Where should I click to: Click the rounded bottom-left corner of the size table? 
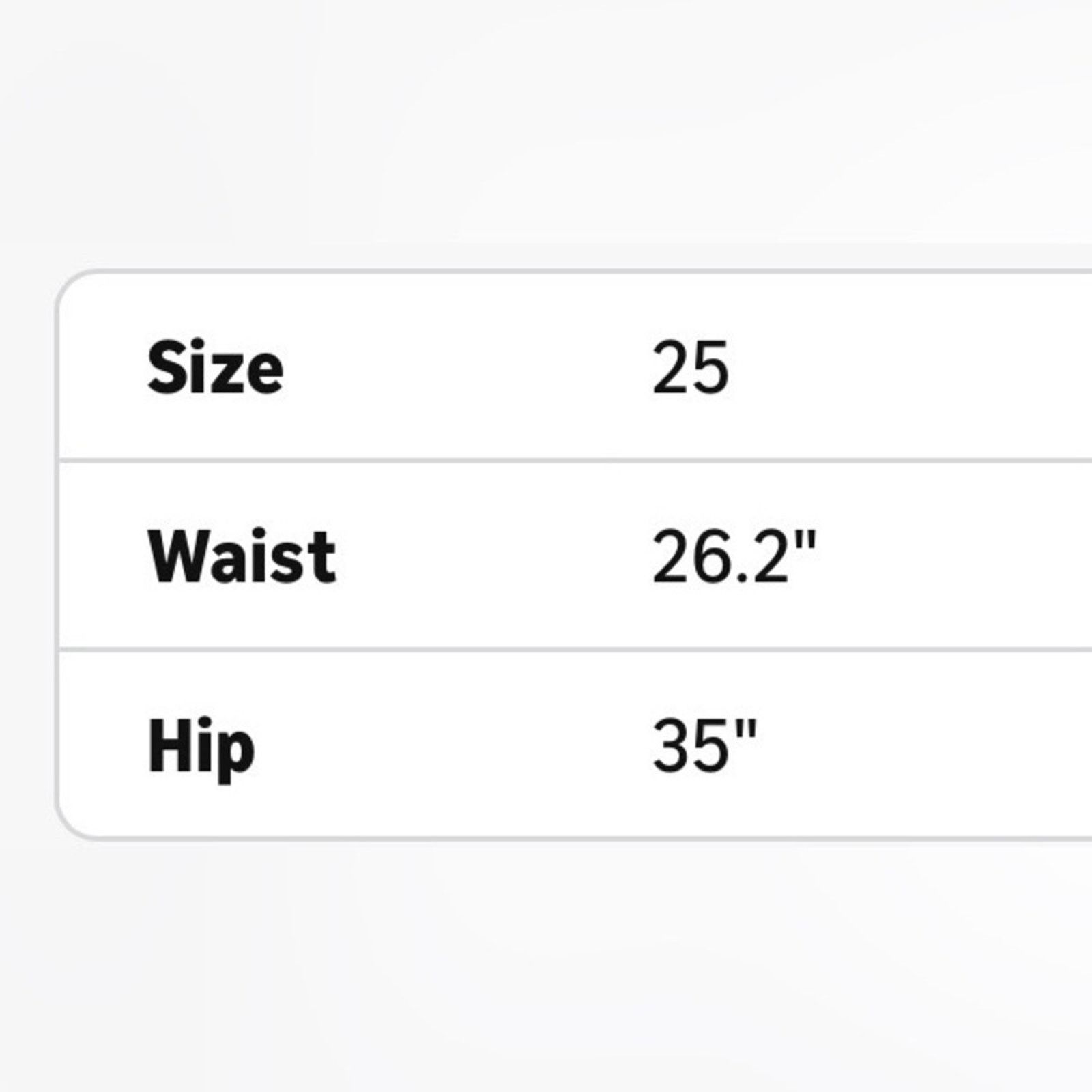72,824
